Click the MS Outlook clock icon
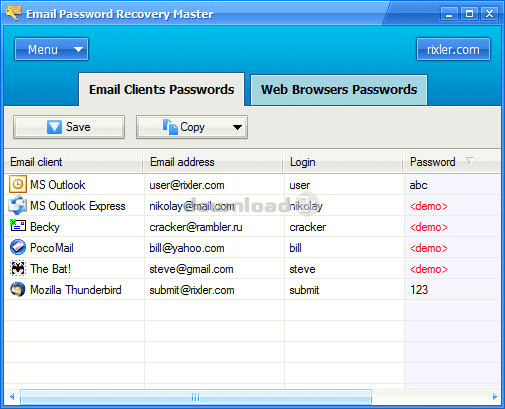The width and height of the screenshot is (505, 409). [18, 184]
